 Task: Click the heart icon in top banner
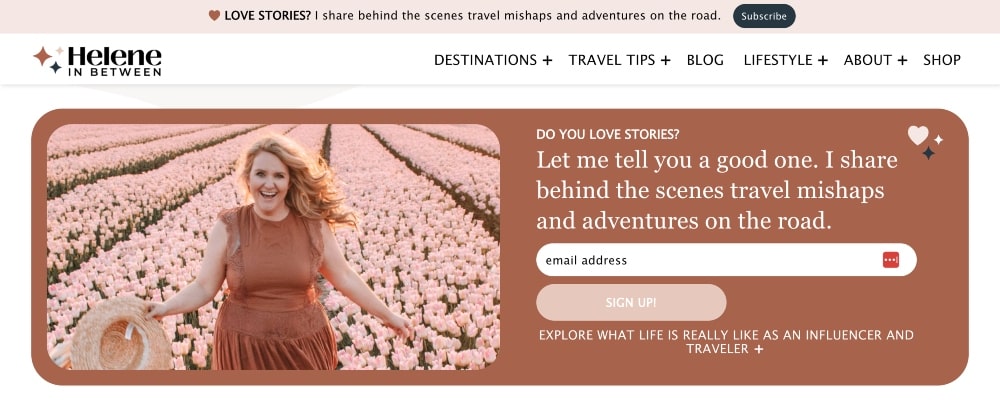click(x=214, y=15)
